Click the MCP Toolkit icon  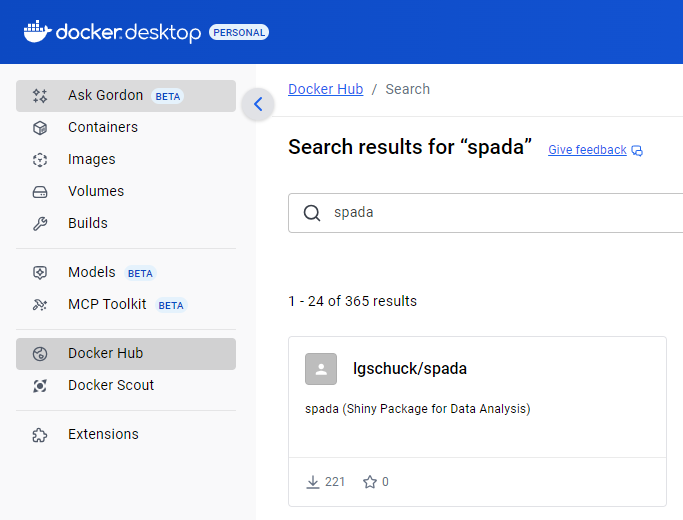[40, 305]
